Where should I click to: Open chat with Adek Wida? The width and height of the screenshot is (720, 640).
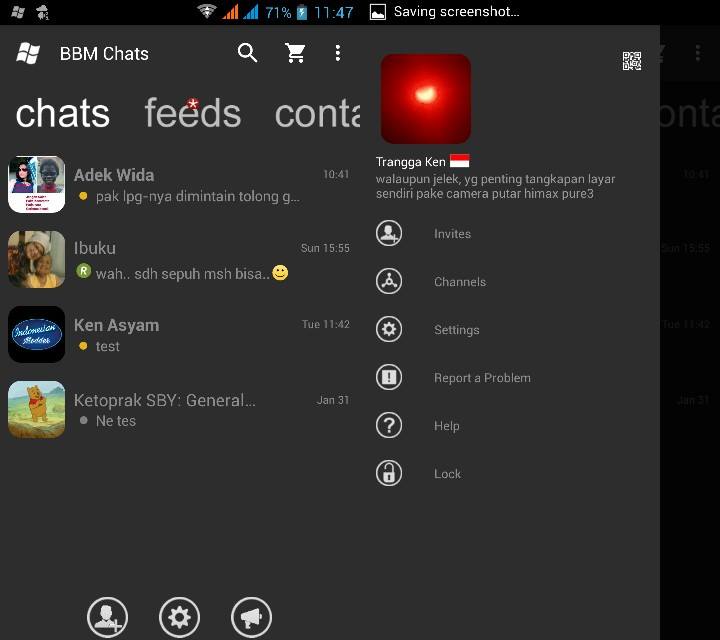(x=180, y=185)
